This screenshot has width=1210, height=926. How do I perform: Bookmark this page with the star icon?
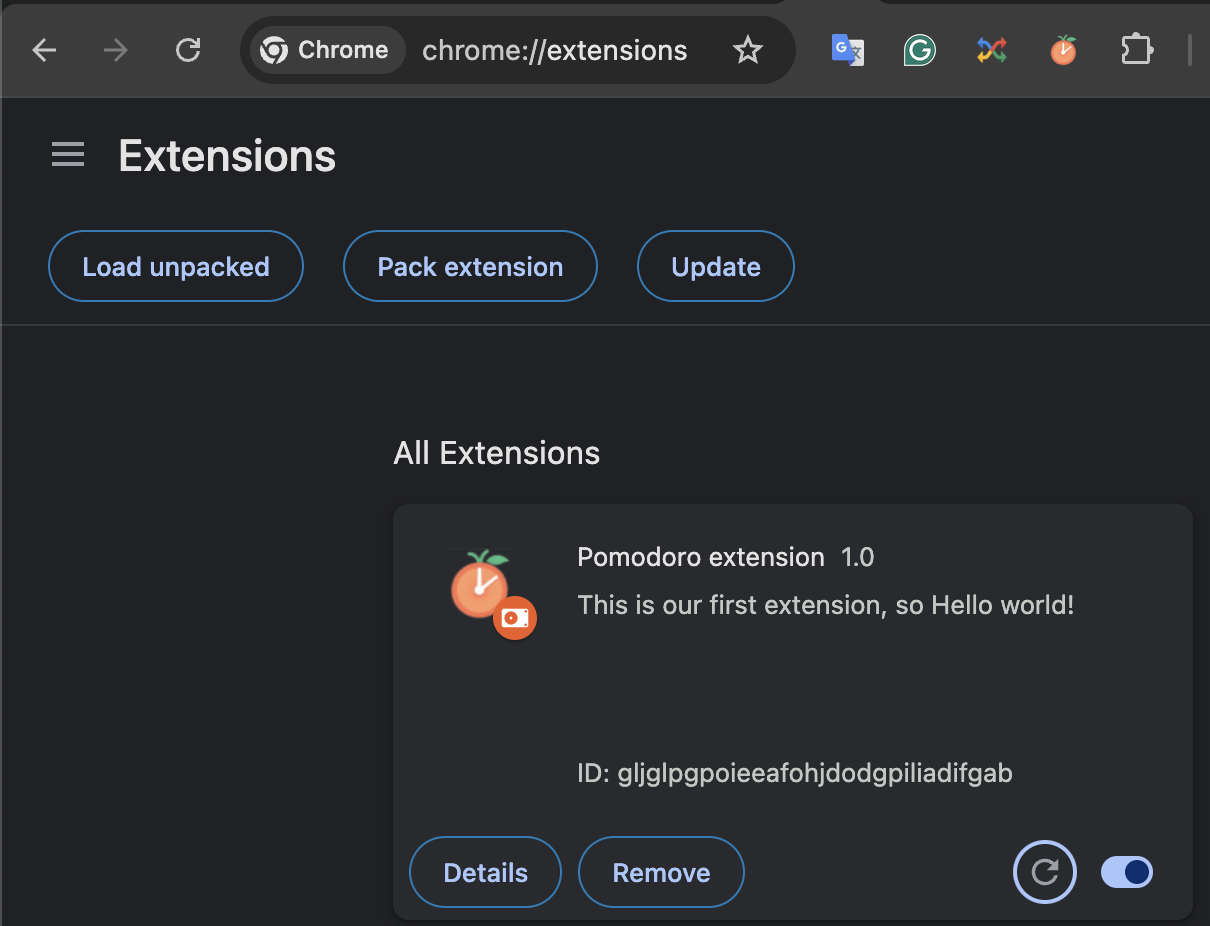click(x=747, y=50)
